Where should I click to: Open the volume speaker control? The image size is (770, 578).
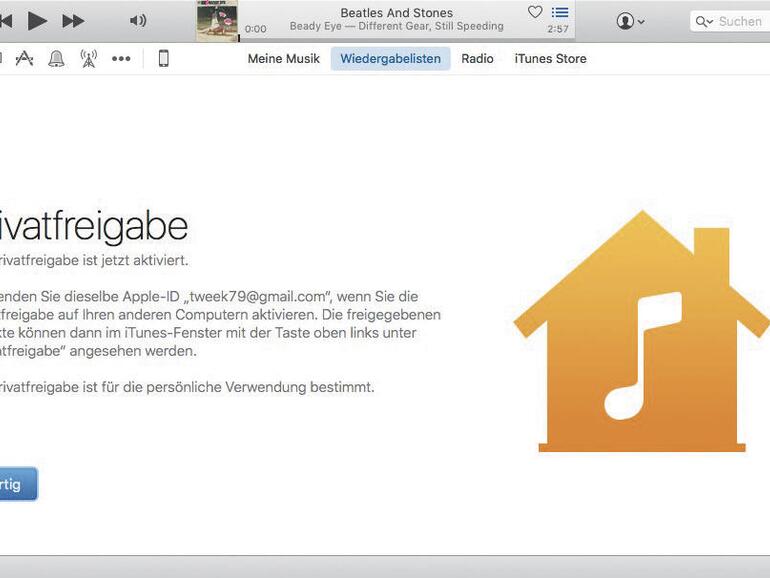tap(138, 21)
